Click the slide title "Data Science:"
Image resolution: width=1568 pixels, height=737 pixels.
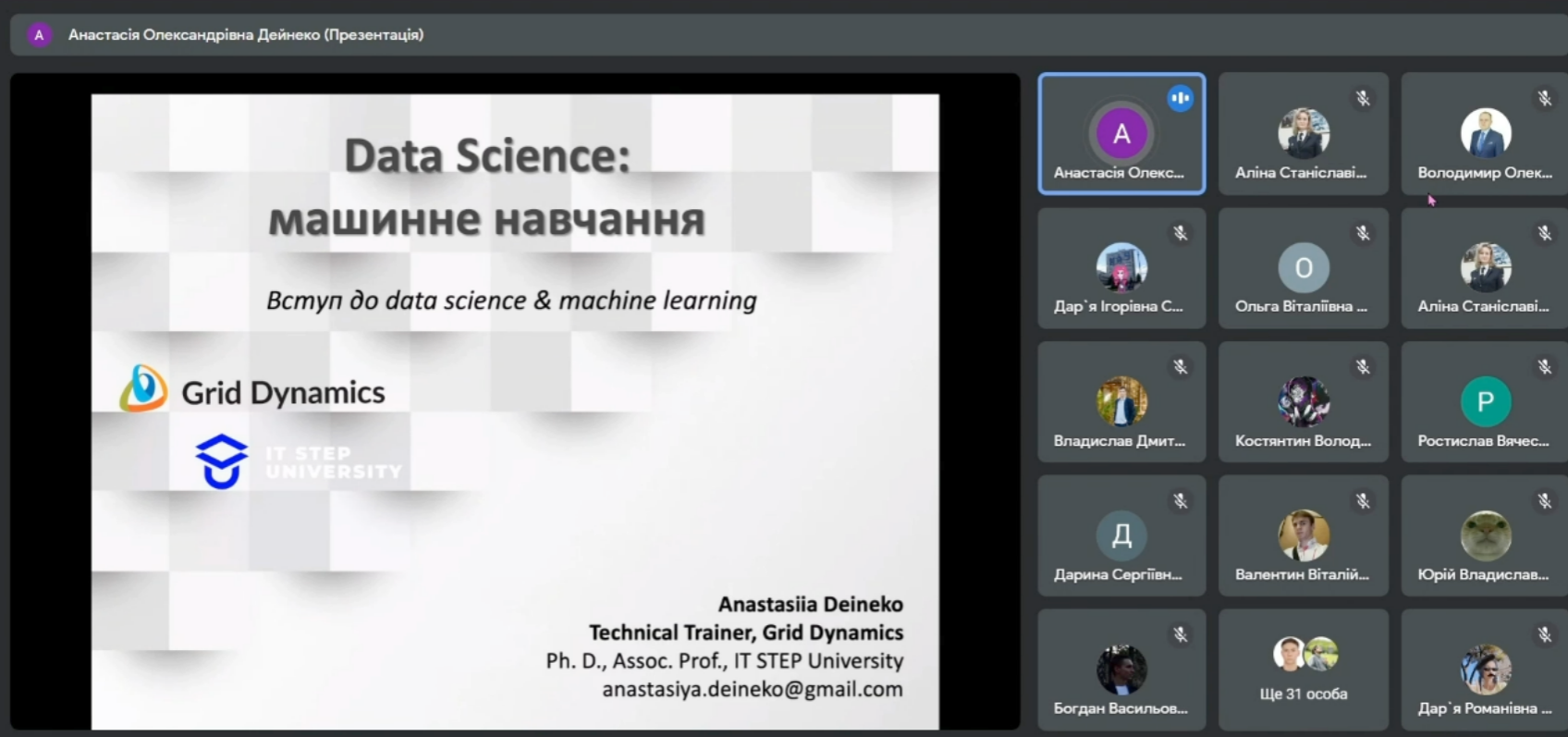(x=487, y=154)
